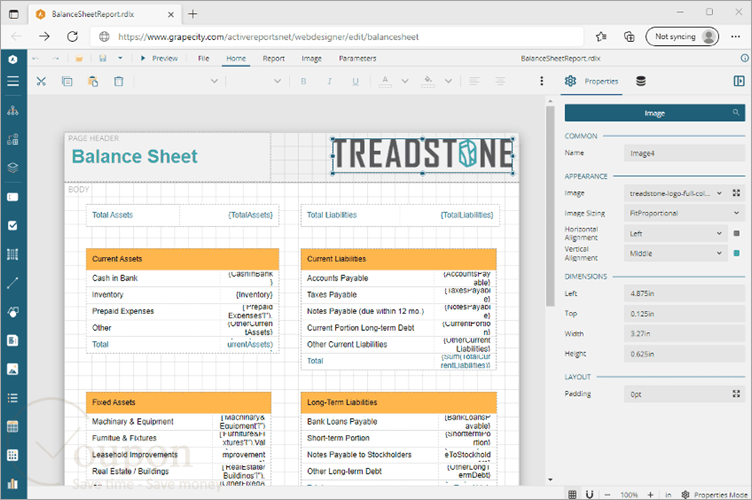Expand the Padding property editor icon

pos(737,394)
